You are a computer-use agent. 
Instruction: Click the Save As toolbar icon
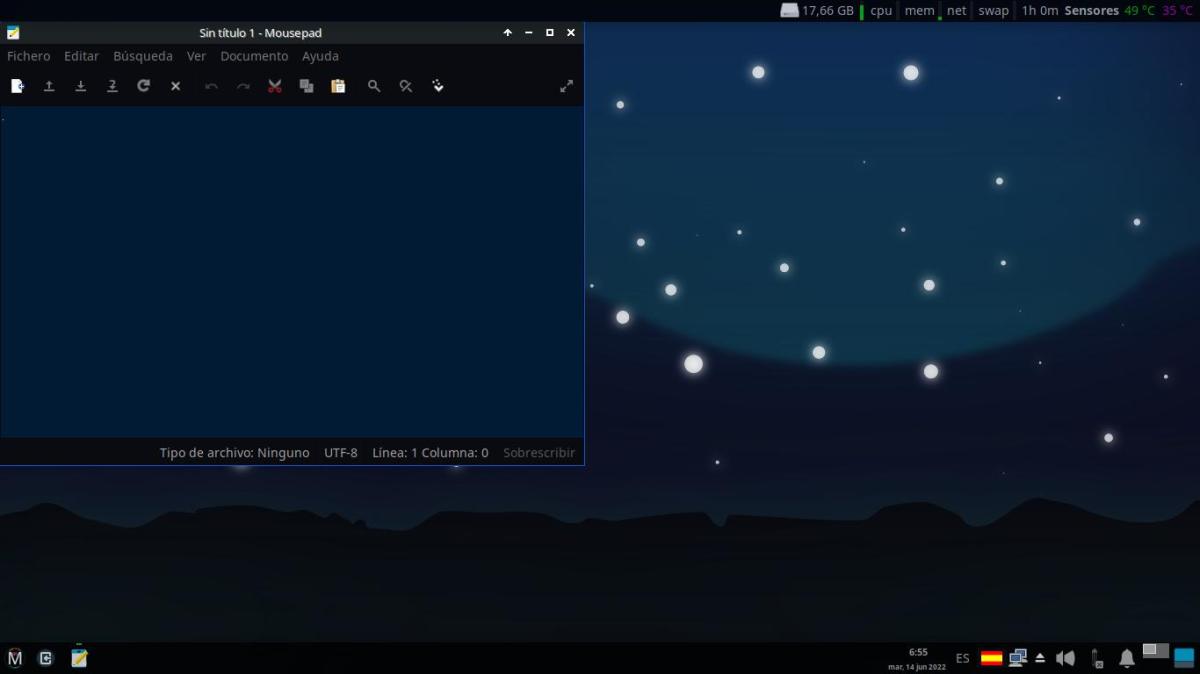[112, 87]
